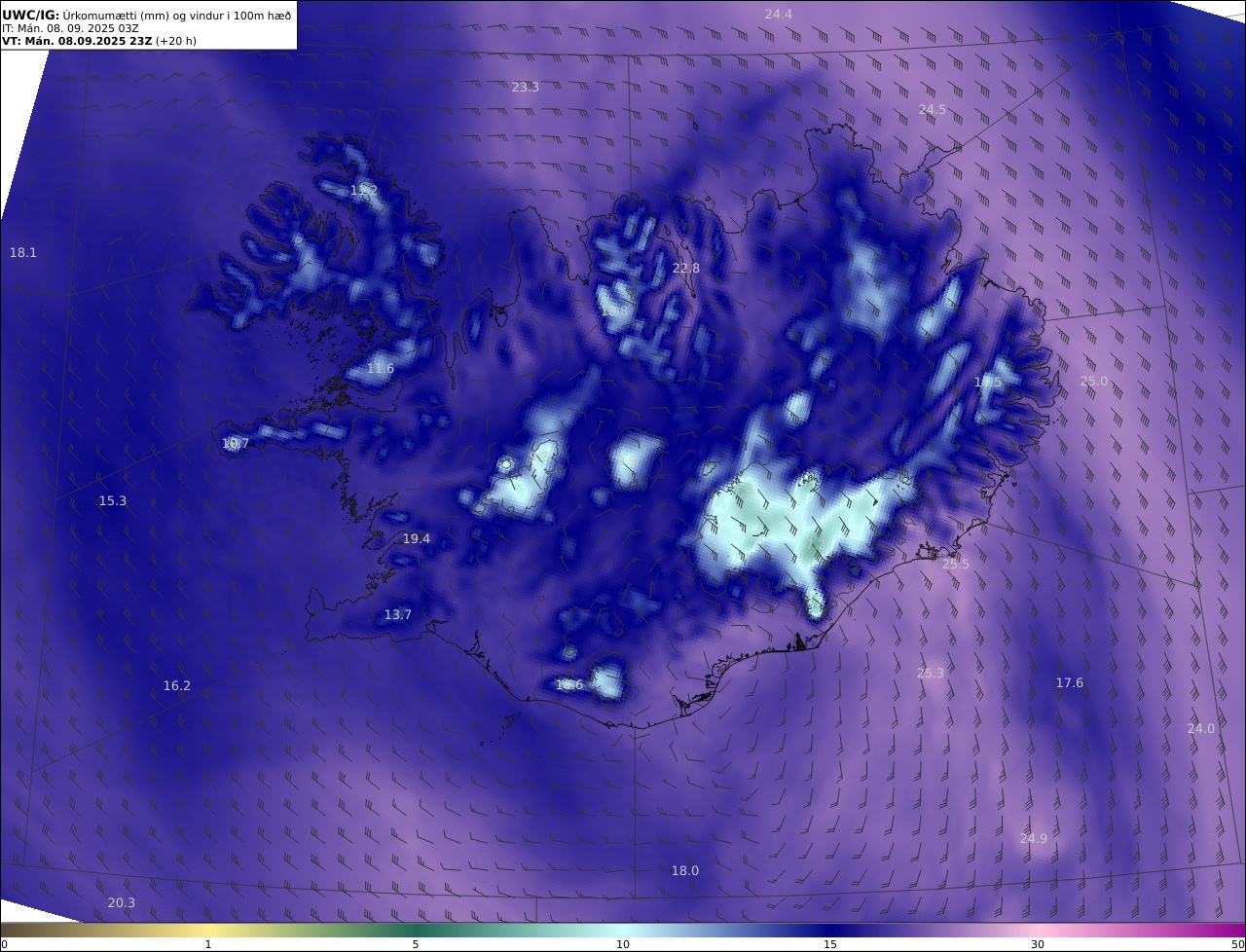Click the value 24.5 on the map

coord(932,109)
